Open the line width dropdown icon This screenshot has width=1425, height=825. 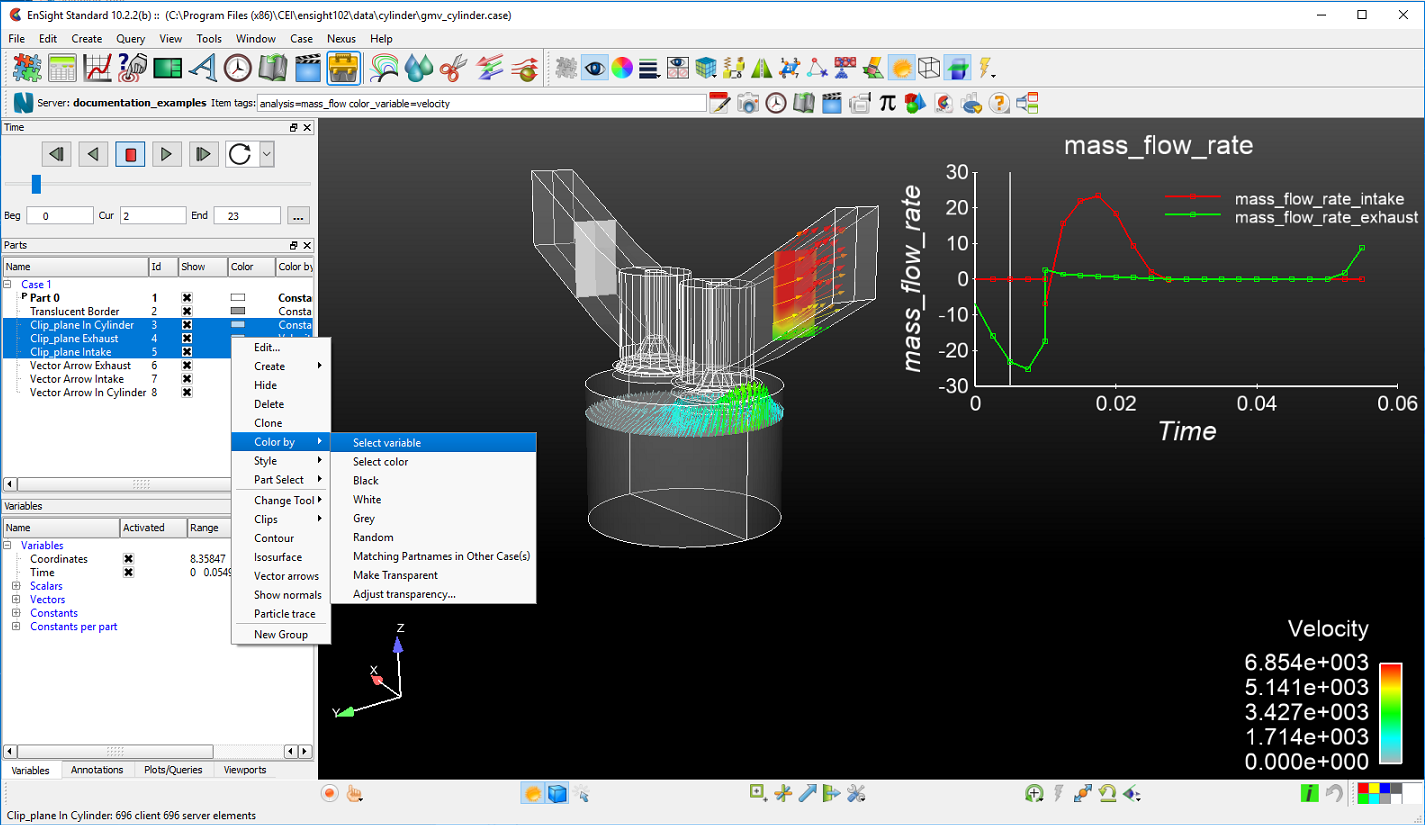pos(650,68)
